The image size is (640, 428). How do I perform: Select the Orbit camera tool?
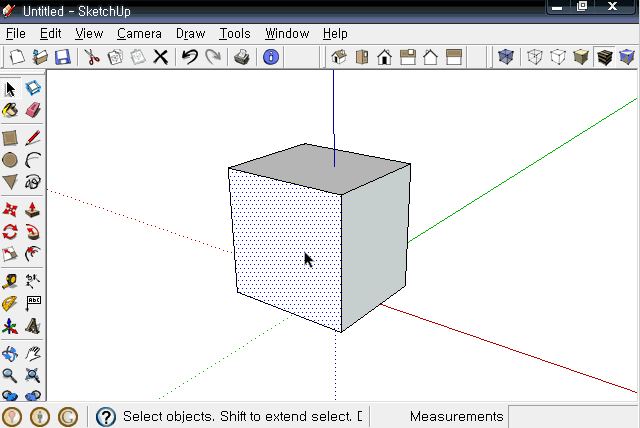[x=10, y=353]
